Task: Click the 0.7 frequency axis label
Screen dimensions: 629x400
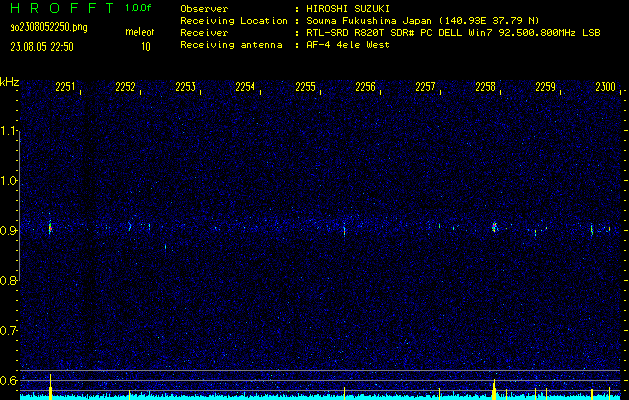Action: point(9,330)
